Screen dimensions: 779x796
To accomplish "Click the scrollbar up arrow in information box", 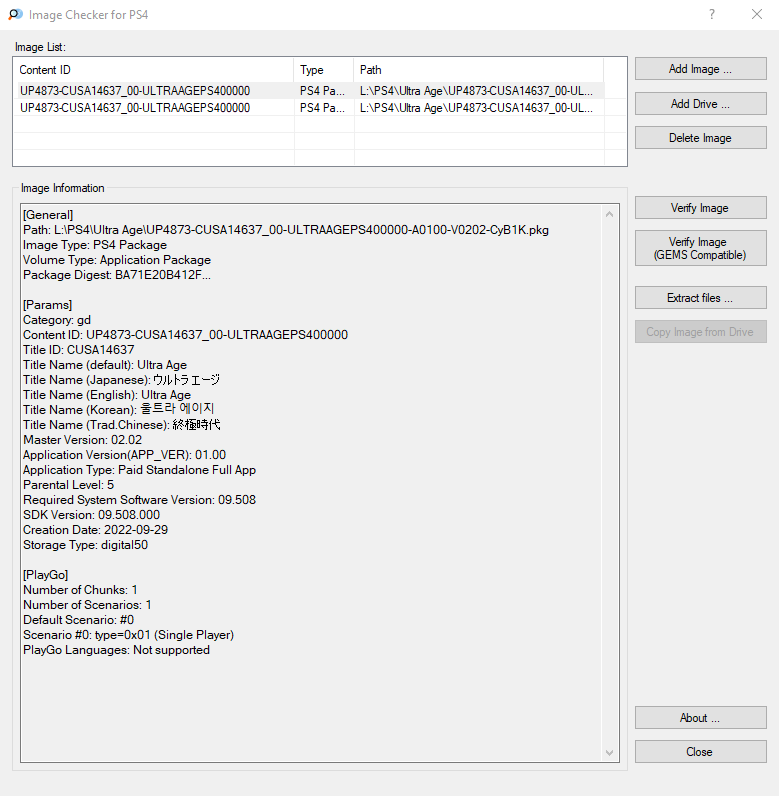I will [609, 214].
